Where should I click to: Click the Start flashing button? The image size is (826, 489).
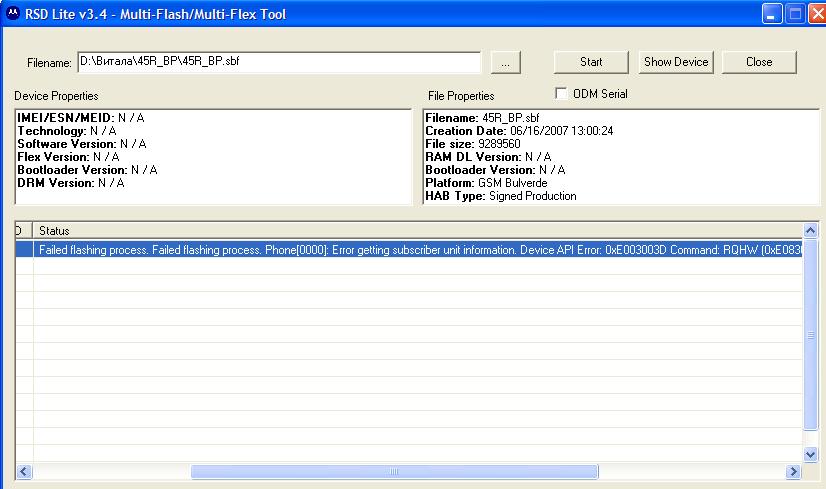coord(591,62)
